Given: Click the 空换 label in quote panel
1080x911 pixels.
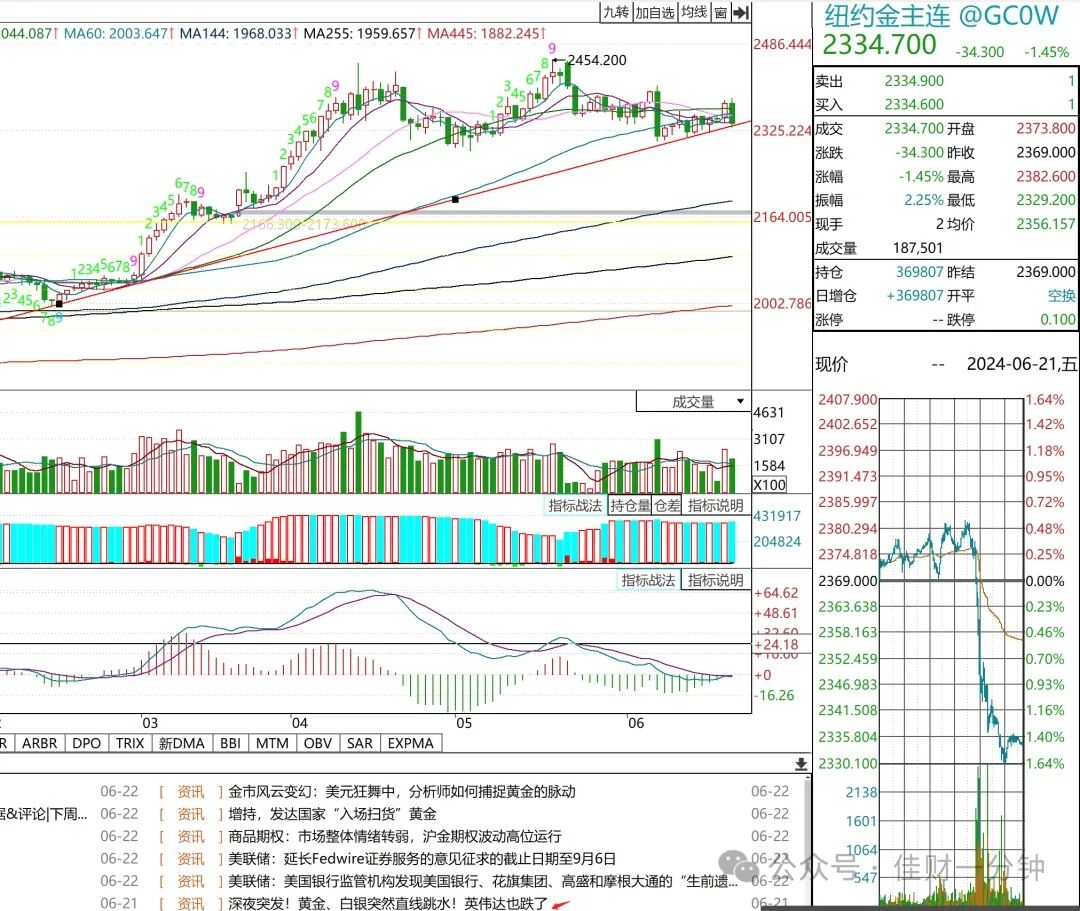Looking at the screenshot, I should point(1061,295).
